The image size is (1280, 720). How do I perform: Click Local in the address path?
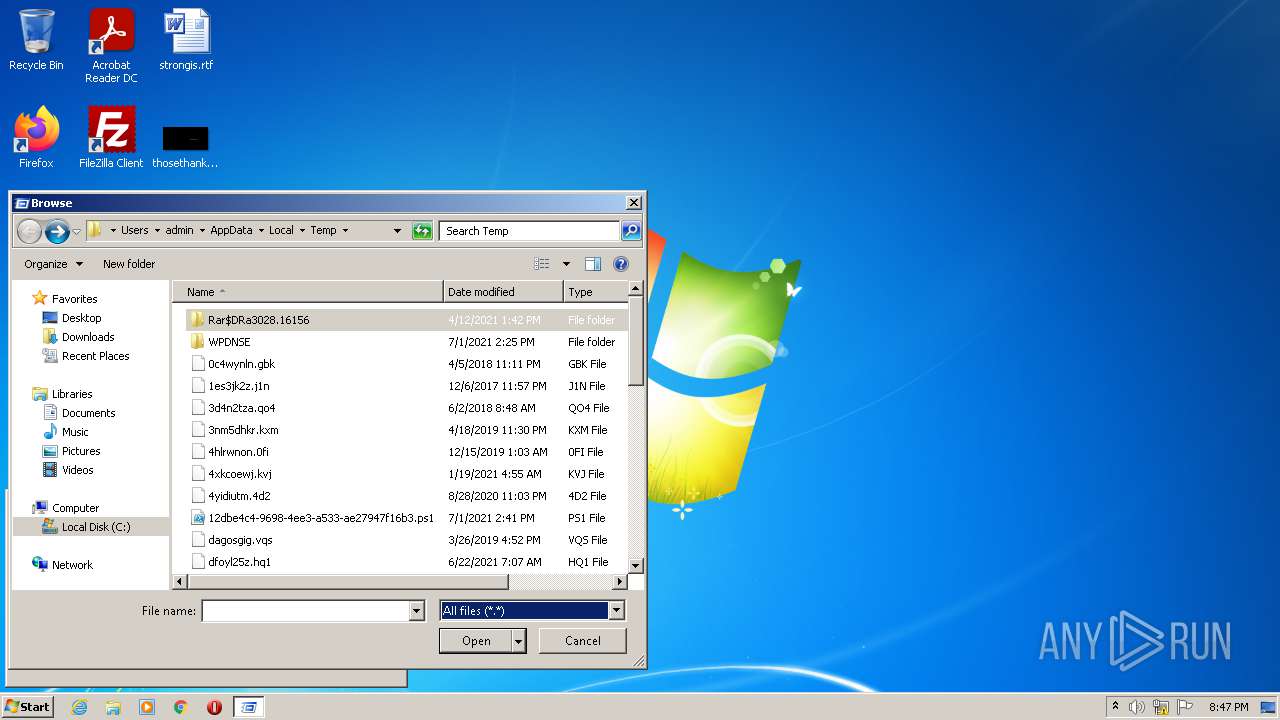point(281,230)
